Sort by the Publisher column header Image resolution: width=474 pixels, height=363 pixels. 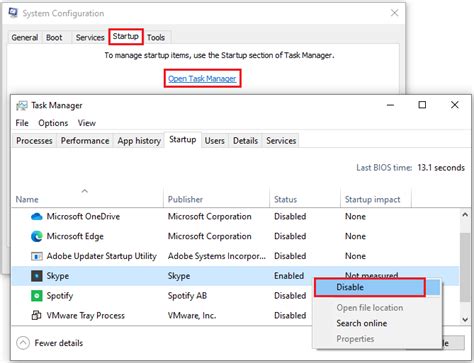click(x=216, y=199)
